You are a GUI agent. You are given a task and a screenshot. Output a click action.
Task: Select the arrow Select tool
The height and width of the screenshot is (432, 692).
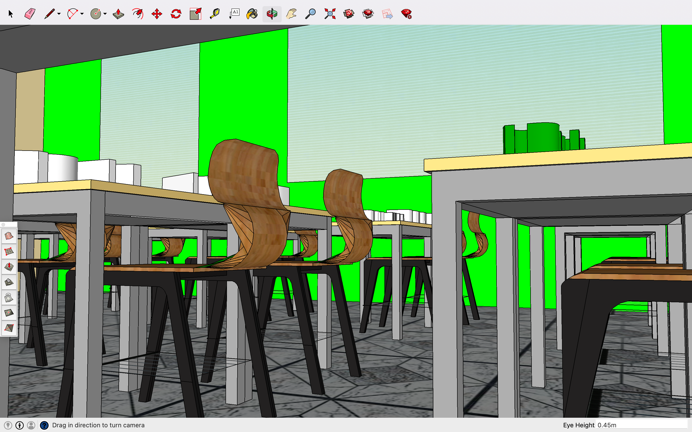pyautogui.click(x=11, y=14)
